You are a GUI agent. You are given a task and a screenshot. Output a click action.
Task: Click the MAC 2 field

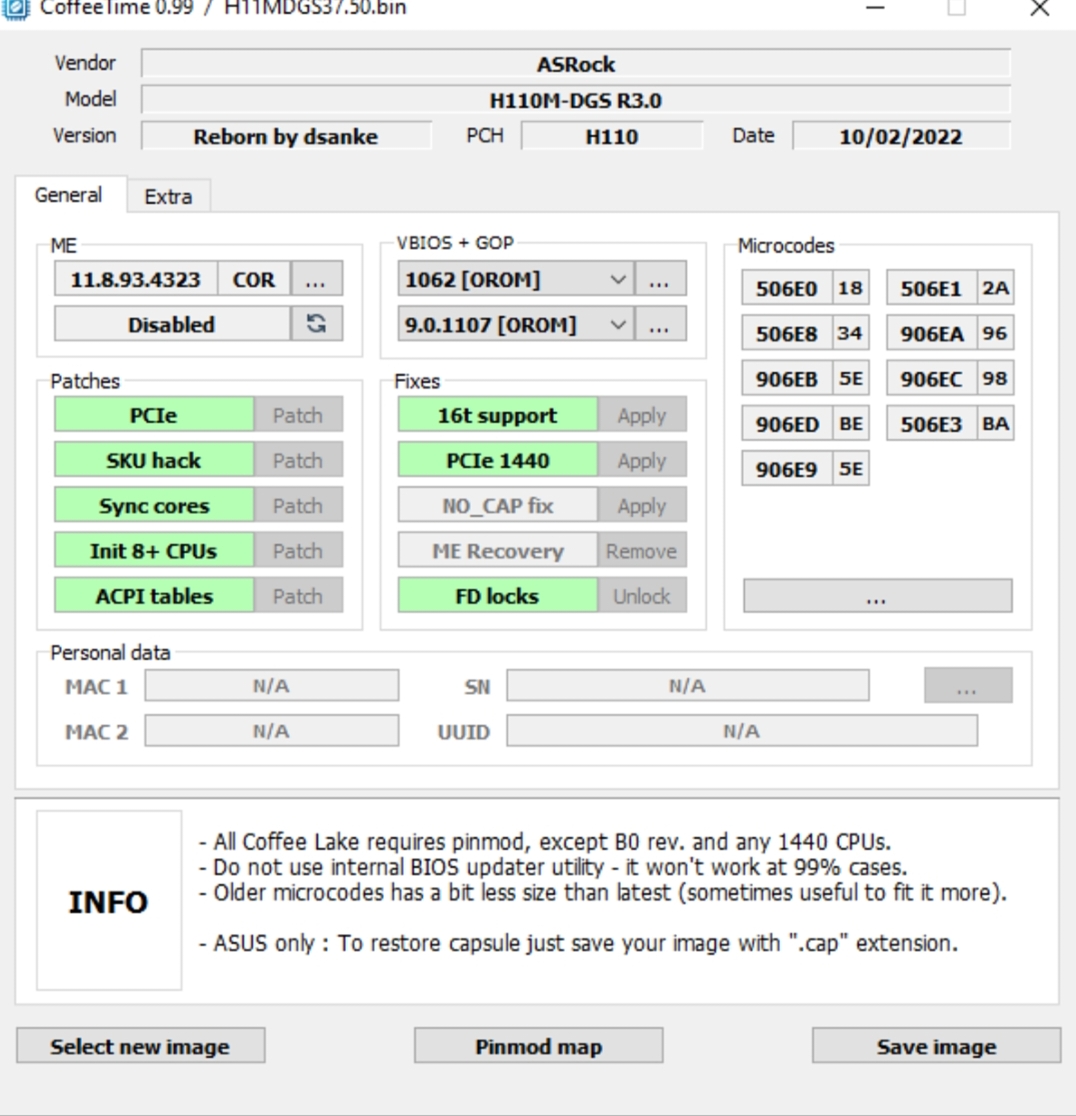click(271, 730)
